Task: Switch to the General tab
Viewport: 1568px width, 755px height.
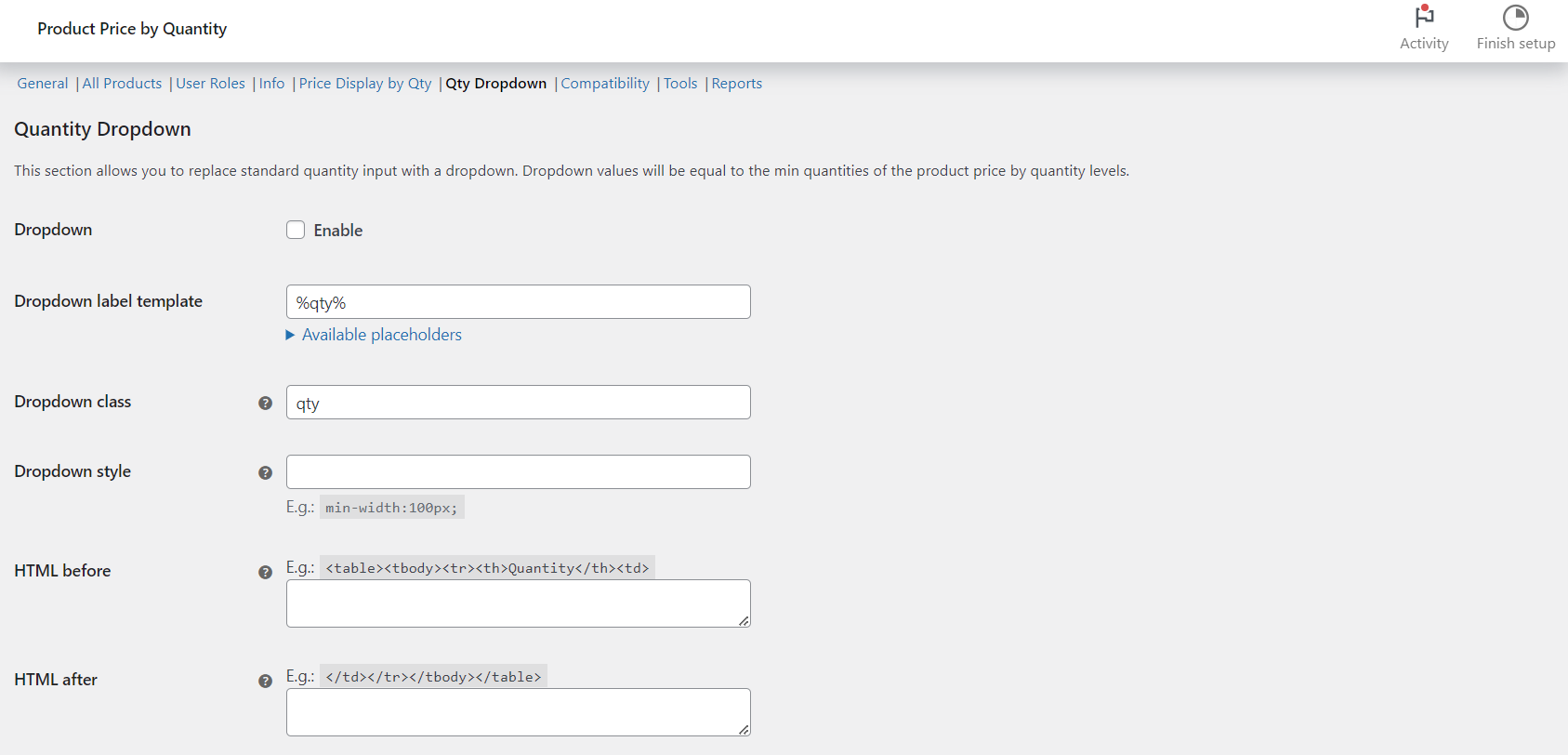Action: 42,83
